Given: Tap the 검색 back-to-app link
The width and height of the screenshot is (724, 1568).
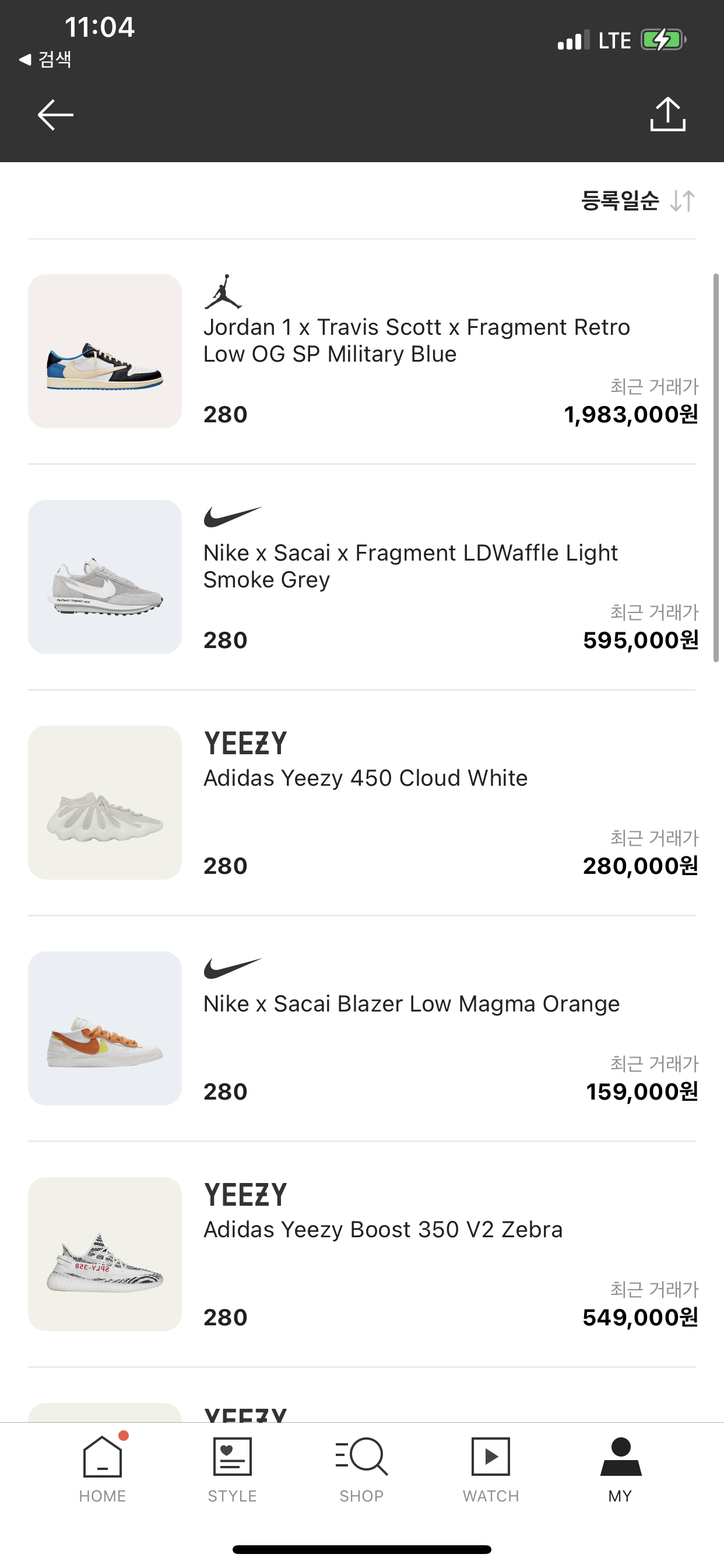Looking at the screenshot, I should (x=46, y=59).
